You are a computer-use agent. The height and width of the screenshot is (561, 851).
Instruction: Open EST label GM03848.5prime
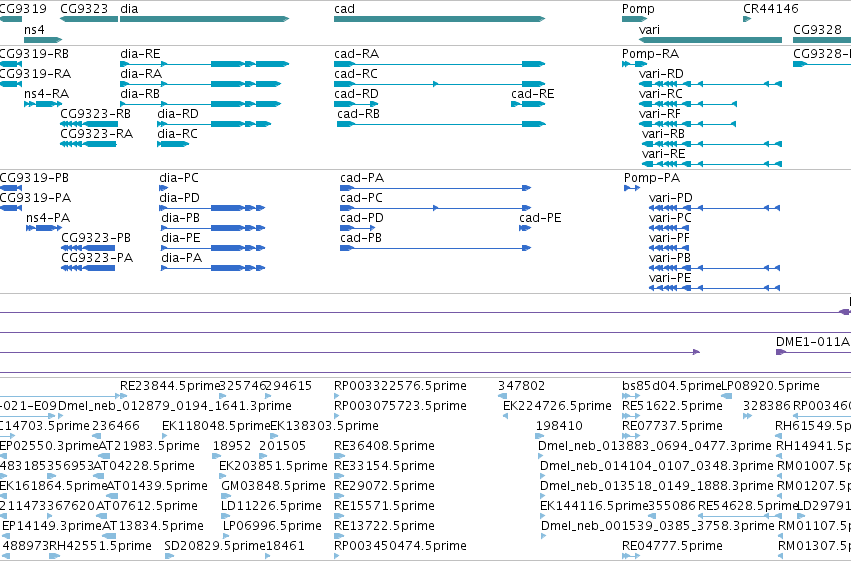[273, 486]
